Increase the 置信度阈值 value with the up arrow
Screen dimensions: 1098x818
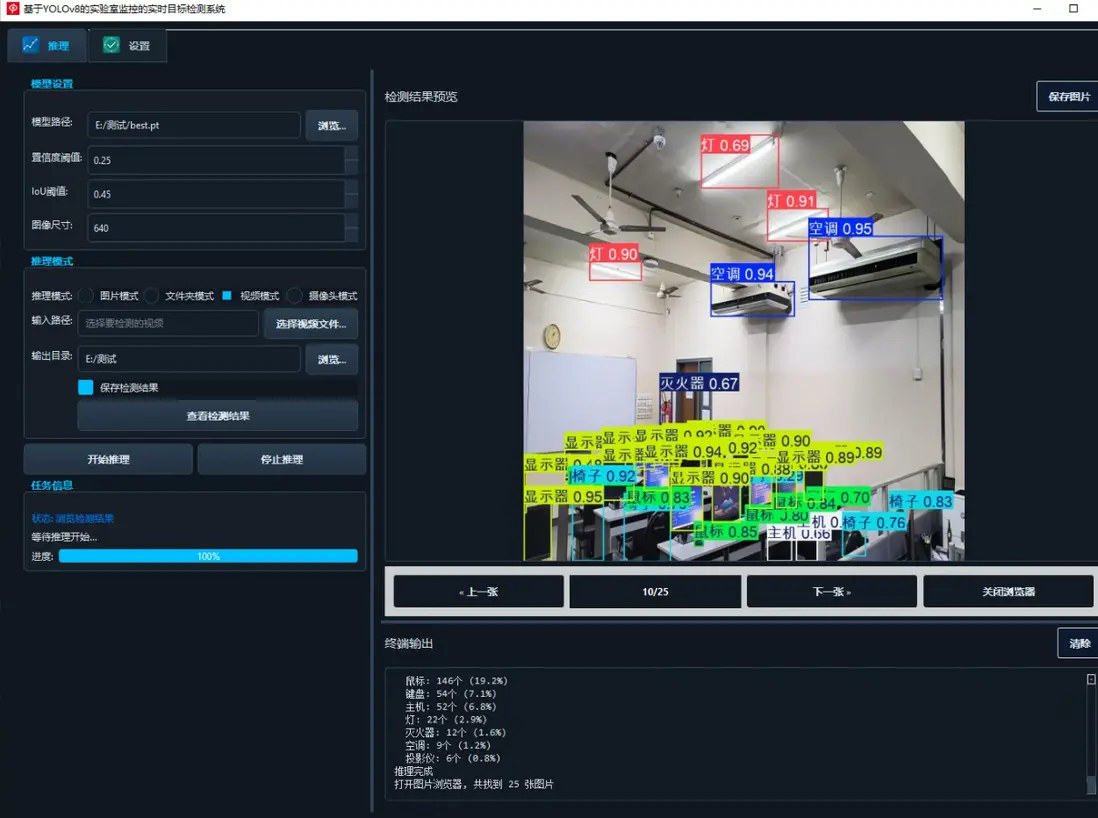click(351, 153)
